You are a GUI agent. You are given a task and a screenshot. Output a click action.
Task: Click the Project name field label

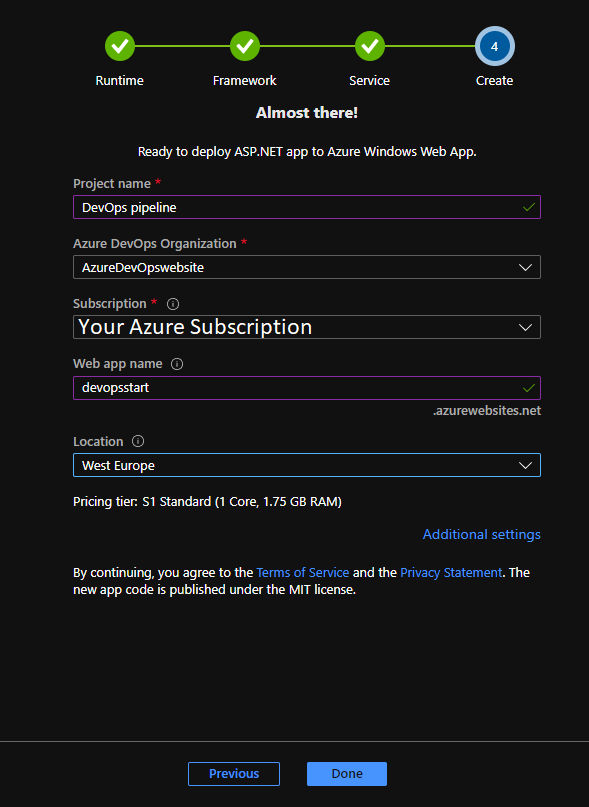pos(112,184)
